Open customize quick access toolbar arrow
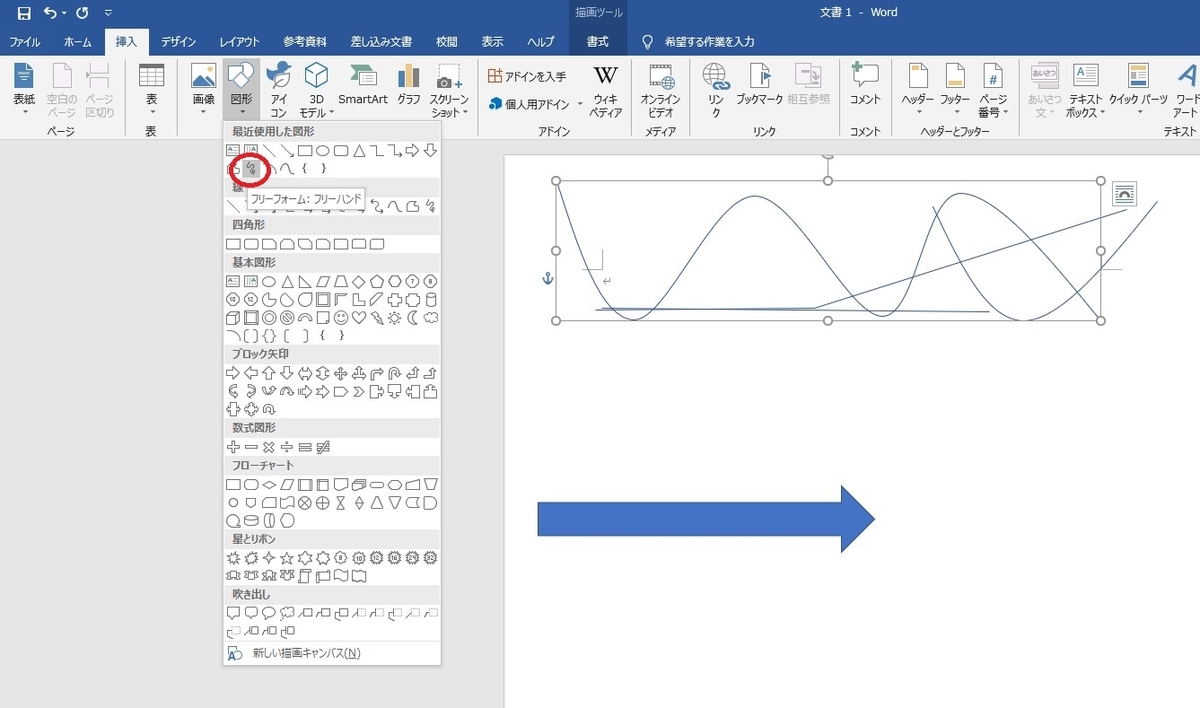1200x708 pixels. (x=108, y=14)
